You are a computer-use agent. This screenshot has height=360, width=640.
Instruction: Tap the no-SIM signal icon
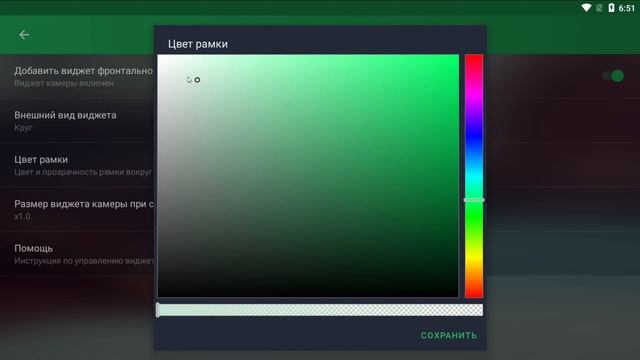[x=599, y=8]
